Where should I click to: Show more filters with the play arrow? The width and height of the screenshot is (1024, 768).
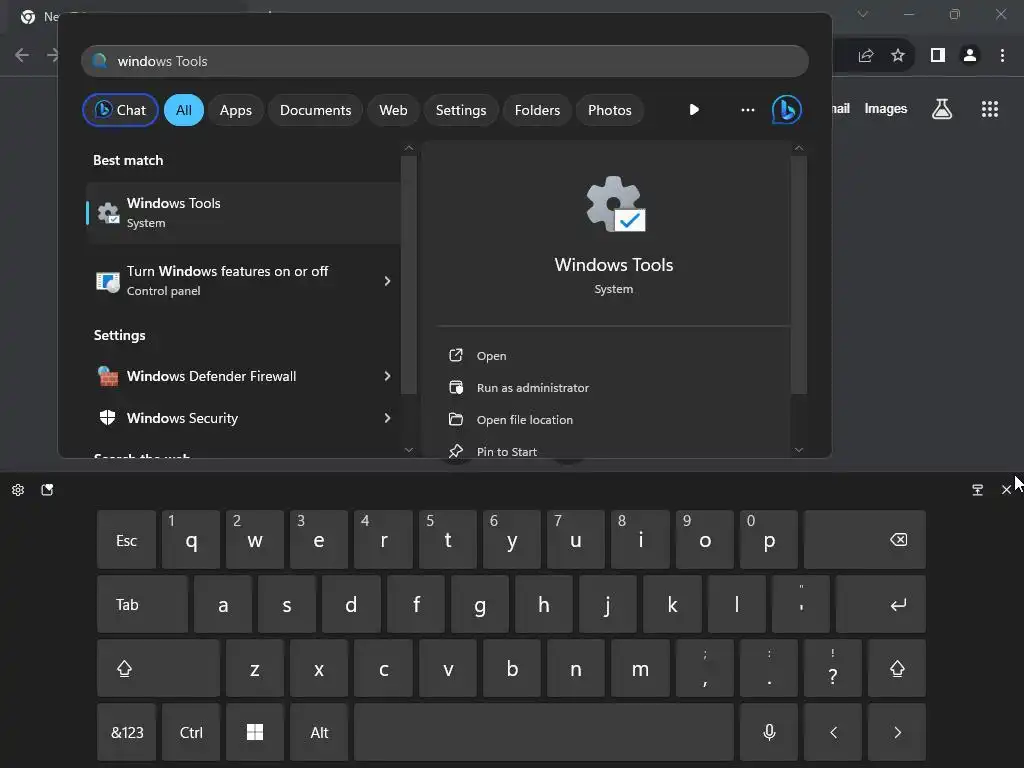[694, 110]
